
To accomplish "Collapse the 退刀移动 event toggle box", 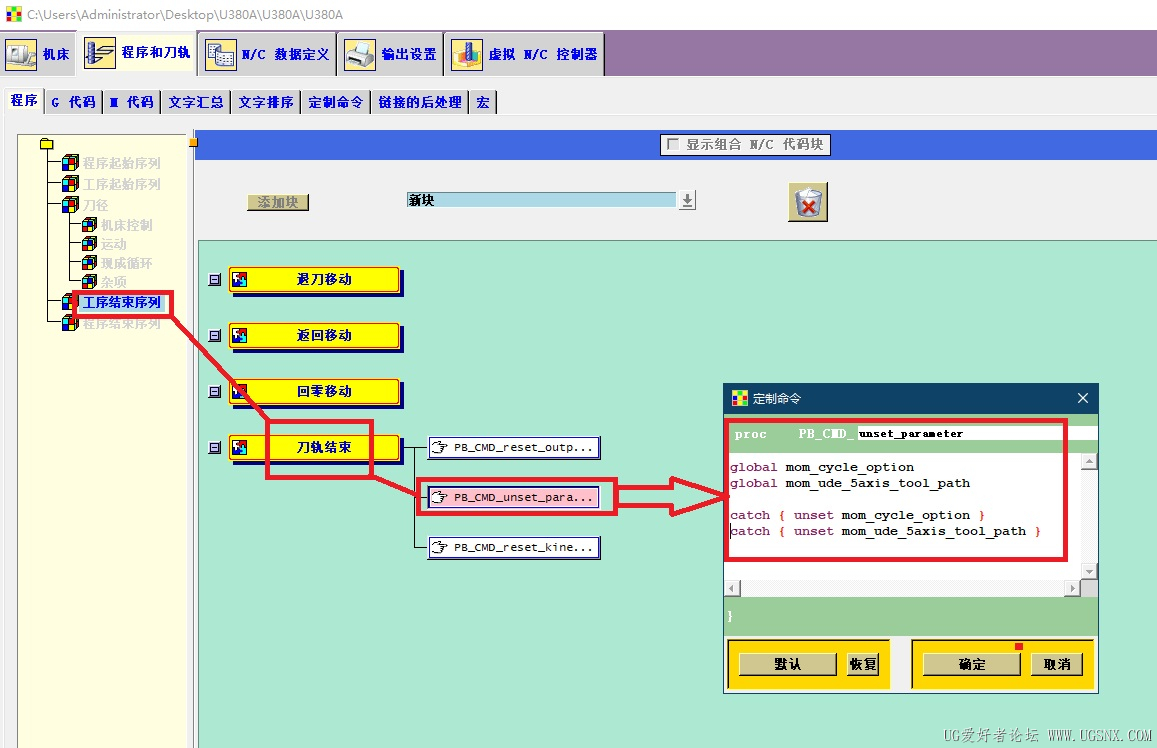I will coord(215,280).
